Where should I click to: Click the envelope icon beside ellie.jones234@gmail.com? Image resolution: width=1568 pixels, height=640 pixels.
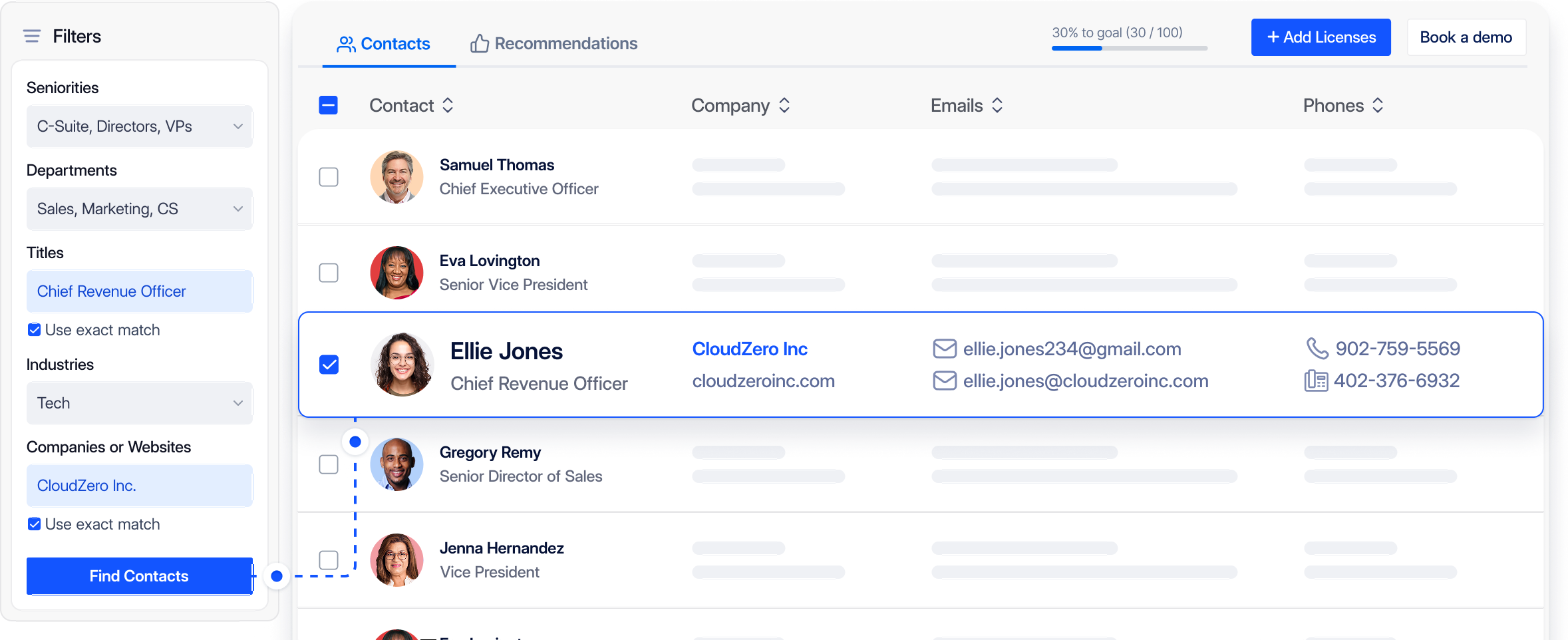pos(945,349)
